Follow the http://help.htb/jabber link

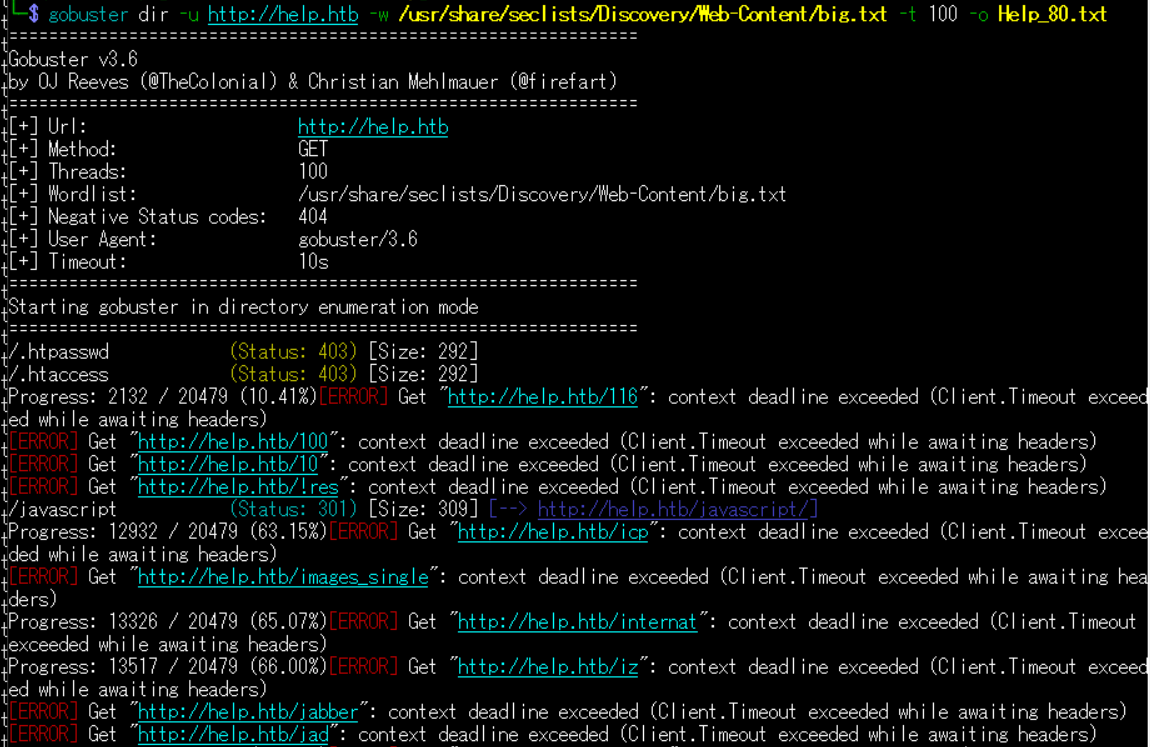click(247, 712)
